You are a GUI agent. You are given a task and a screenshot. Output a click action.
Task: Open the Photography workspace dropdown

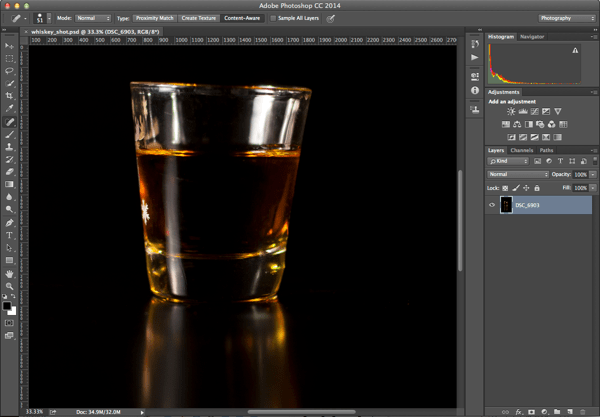[566, 18]
